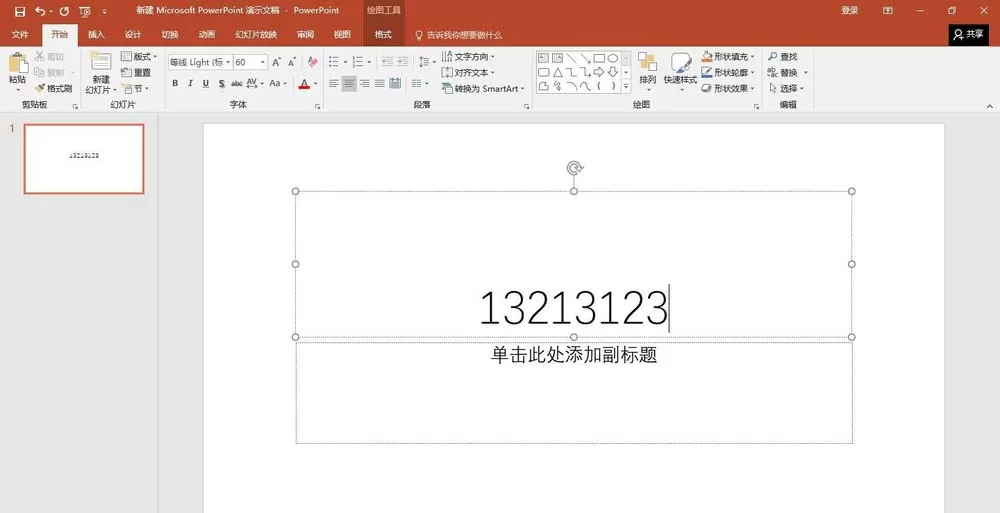Screen dimensions: 1000x513
Task: Toggle Strikethrough (abc) formatting
Action: click(237, 84)
